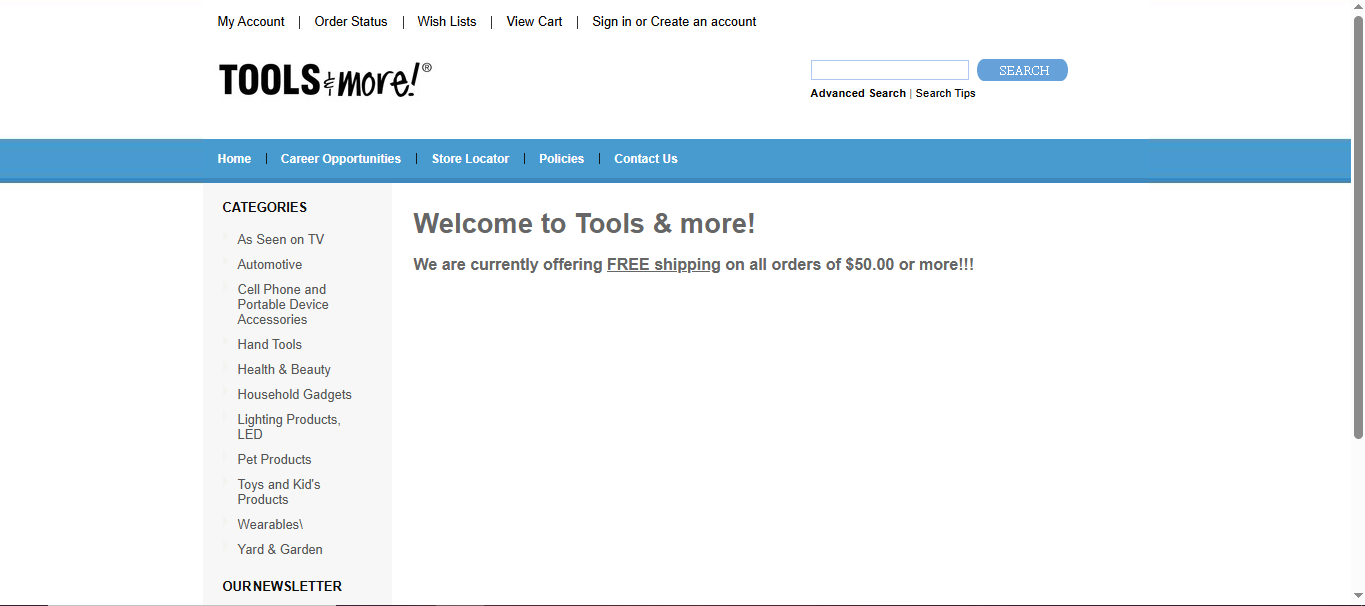Click the FREE shipping link
This screenshot has height=606, width=1365.
pos(664,265)
